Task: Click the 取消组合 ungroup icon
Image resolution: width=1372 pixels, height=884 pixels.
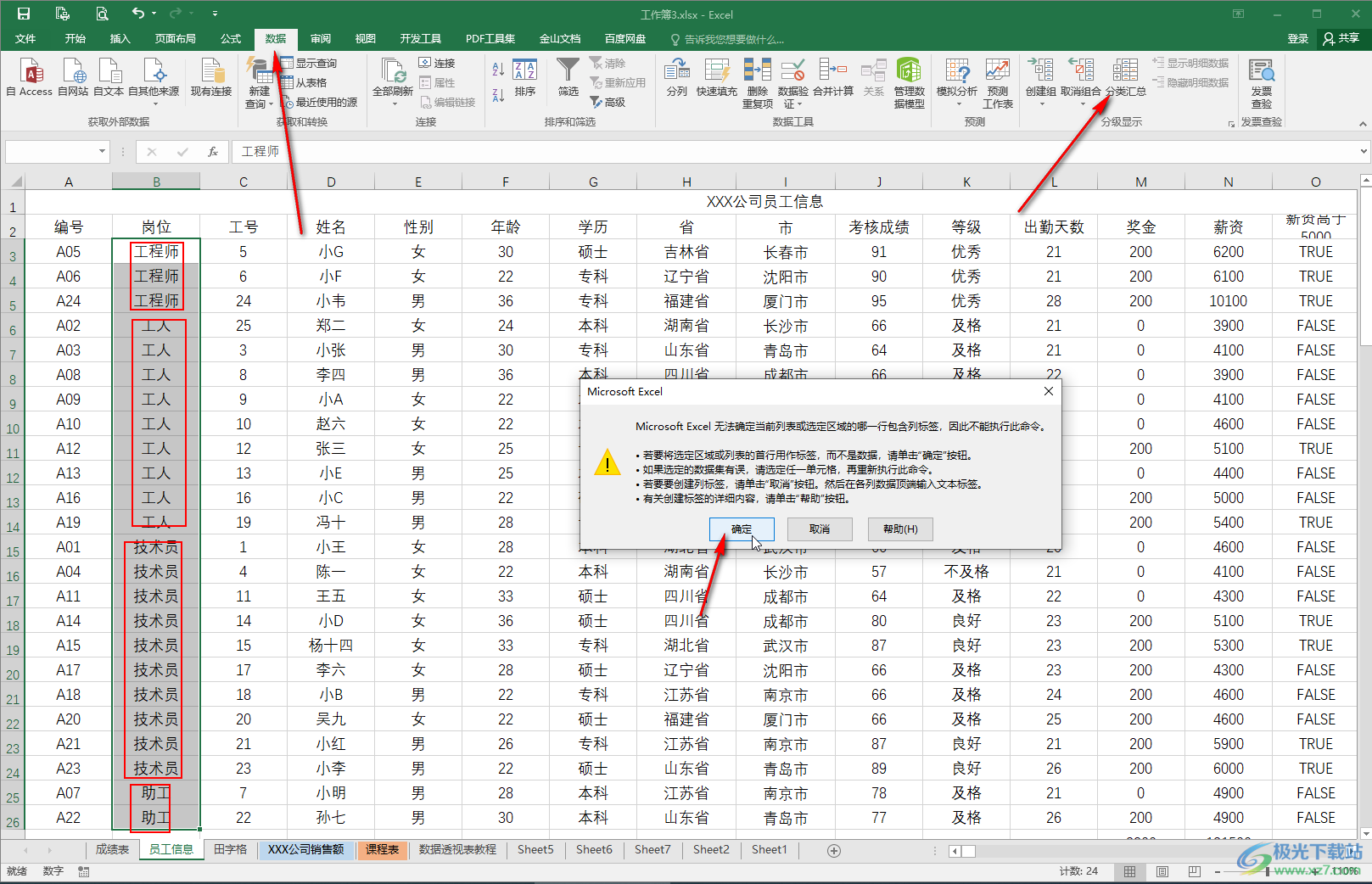Action: 1081,71
